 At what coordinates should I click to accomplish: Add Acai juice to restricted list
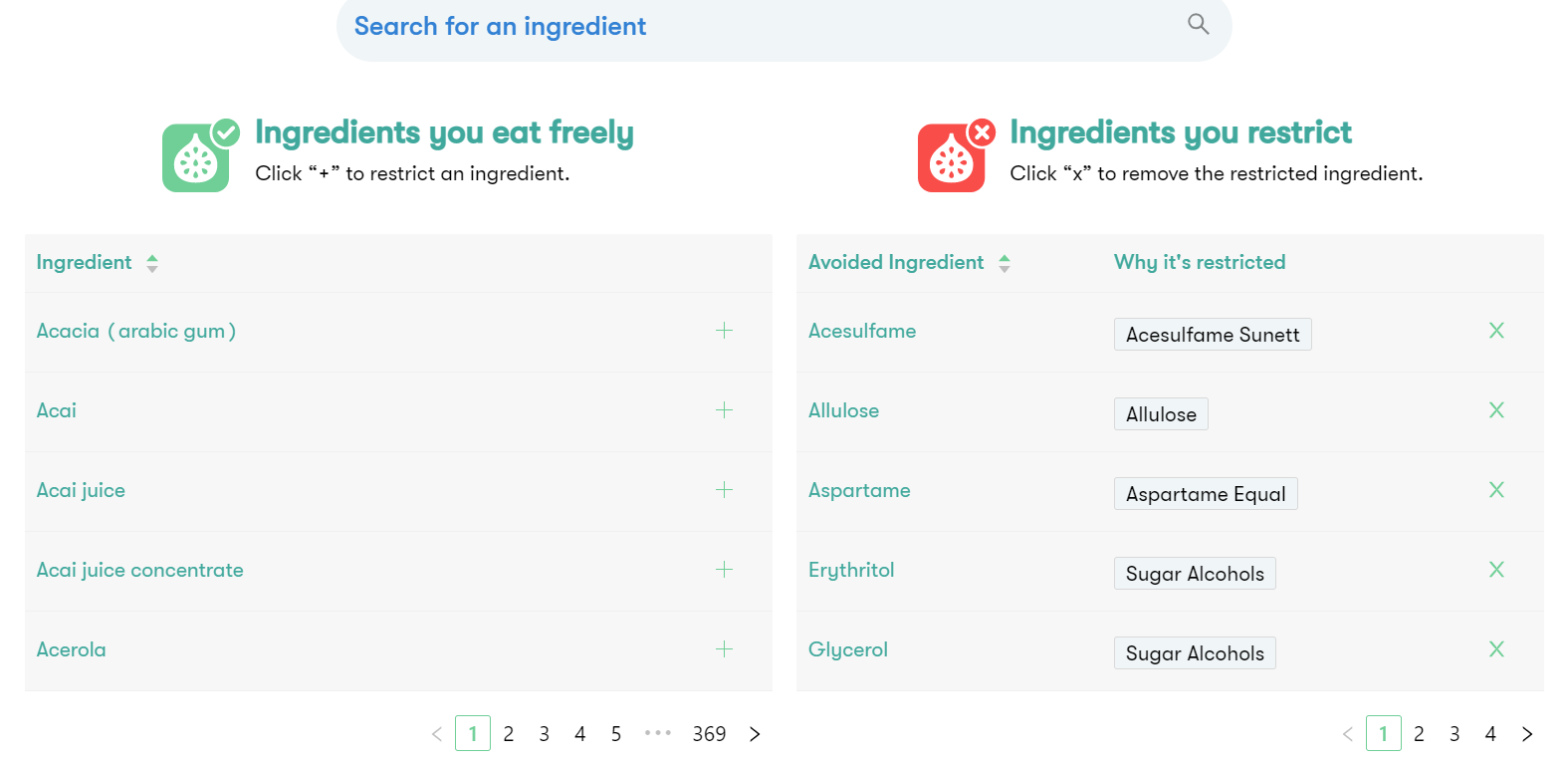click(724, 490)
